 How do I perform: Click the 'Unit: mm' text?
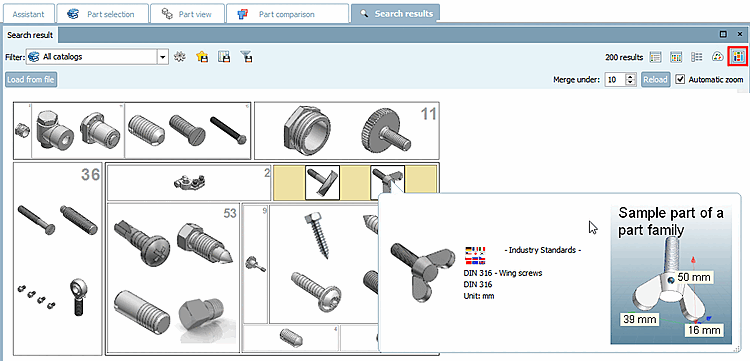pos(479,296)
